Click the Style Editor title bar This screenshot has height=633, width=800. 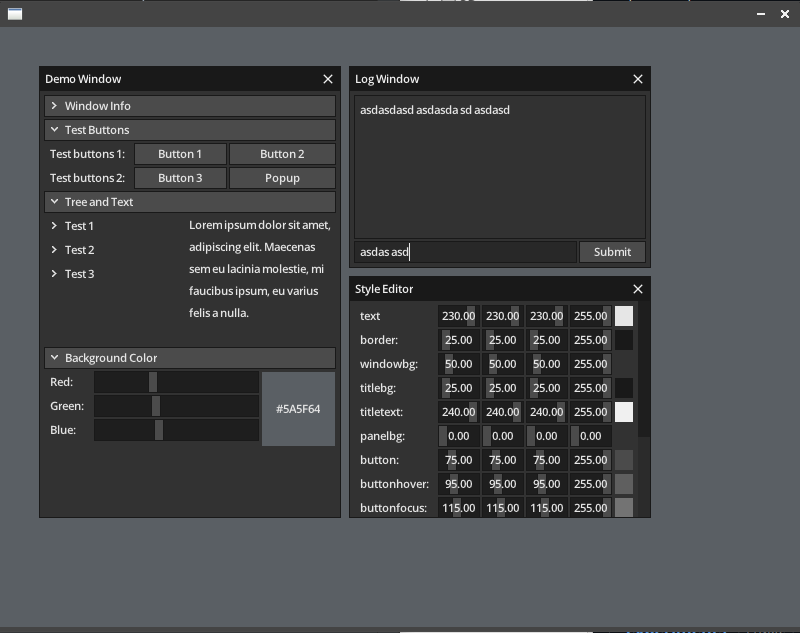point(500,289)
